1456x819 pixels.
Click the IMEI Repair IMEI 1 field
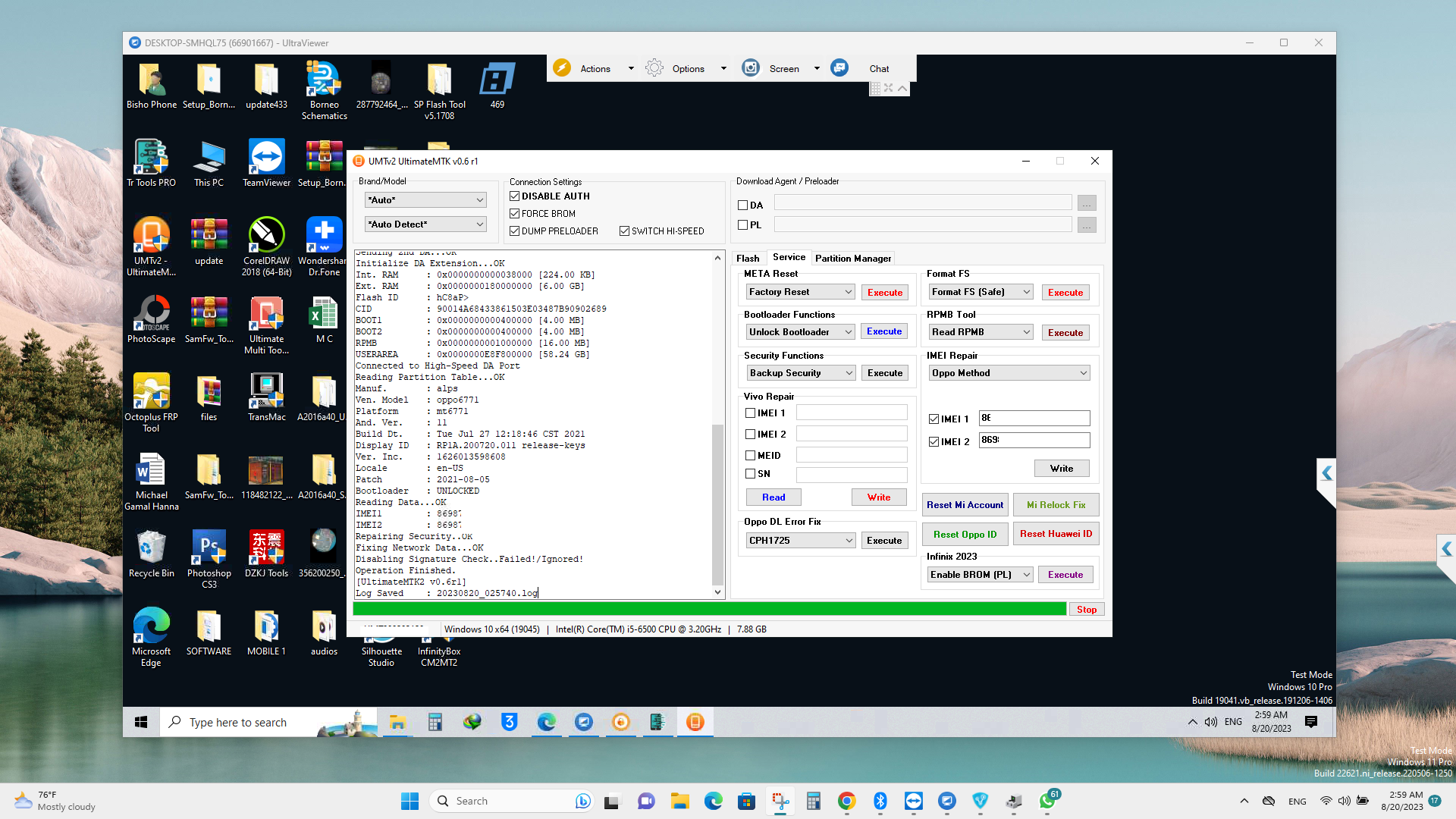tap(1034, 418)
